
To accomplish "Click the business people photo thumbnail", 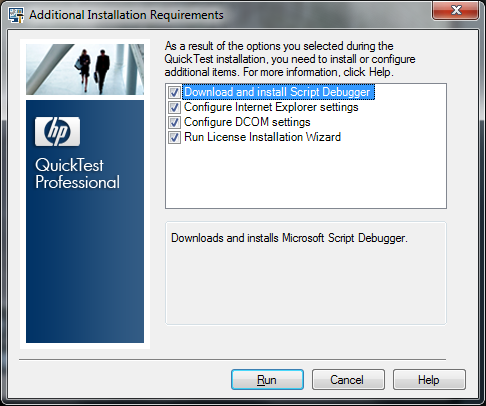I will click(x=85, y=69).
